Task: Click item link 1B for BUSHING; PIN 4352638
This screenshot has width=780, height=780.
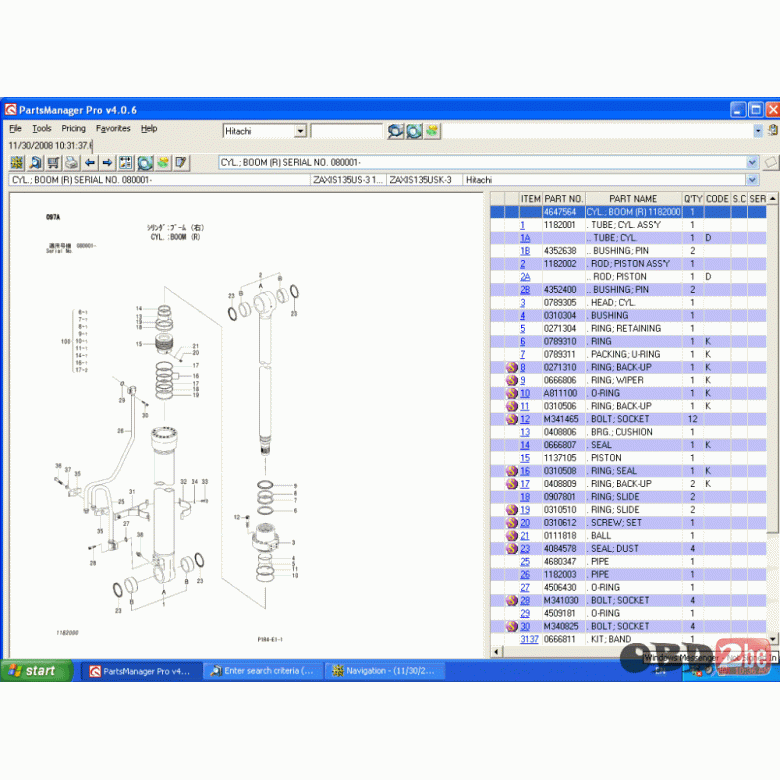Action: pyautogui.click(x=525, y=251)
